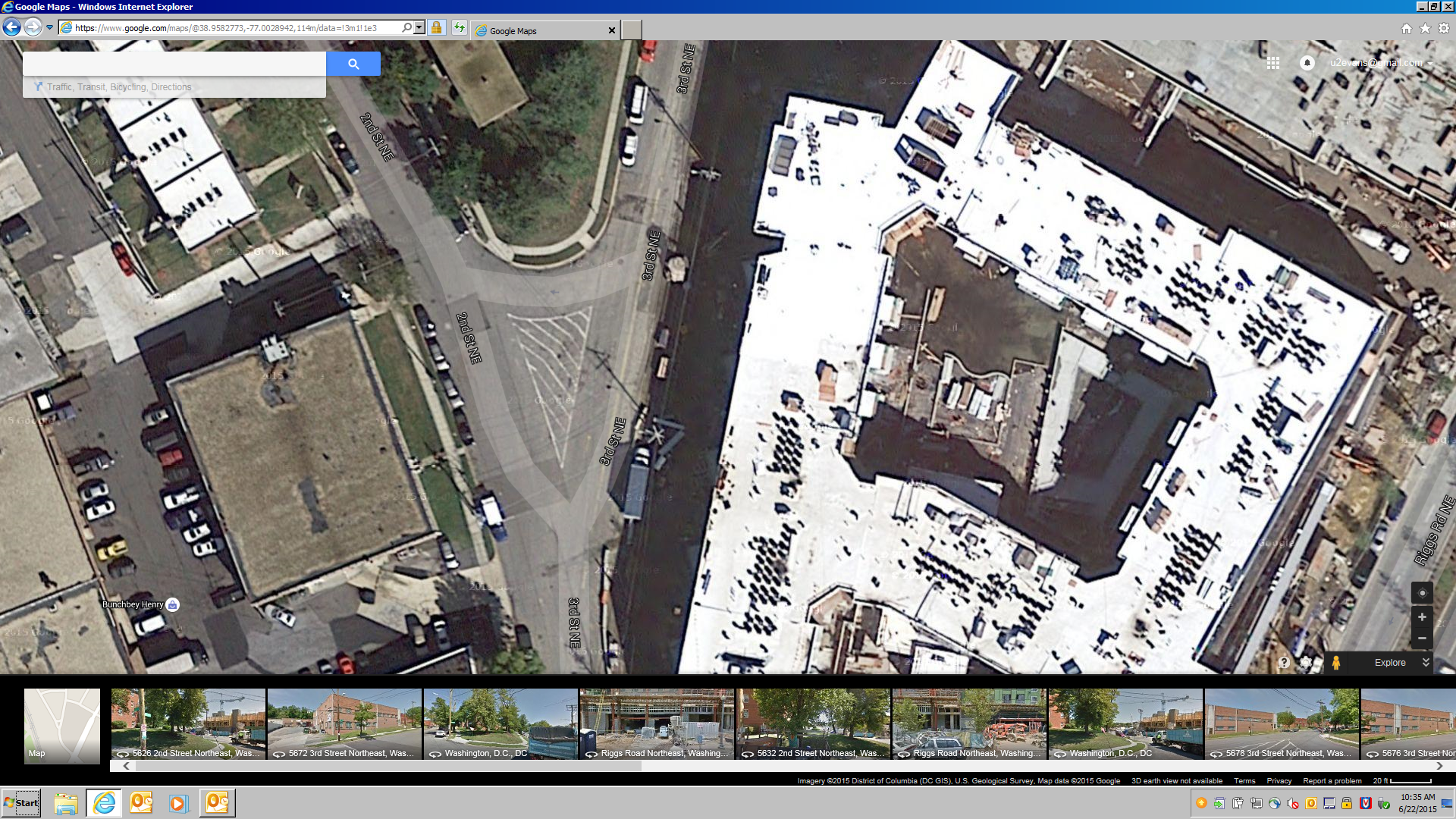Select the Street View pegman
The height and width of the screenshot is (819, 1456).
[1336, 662]
